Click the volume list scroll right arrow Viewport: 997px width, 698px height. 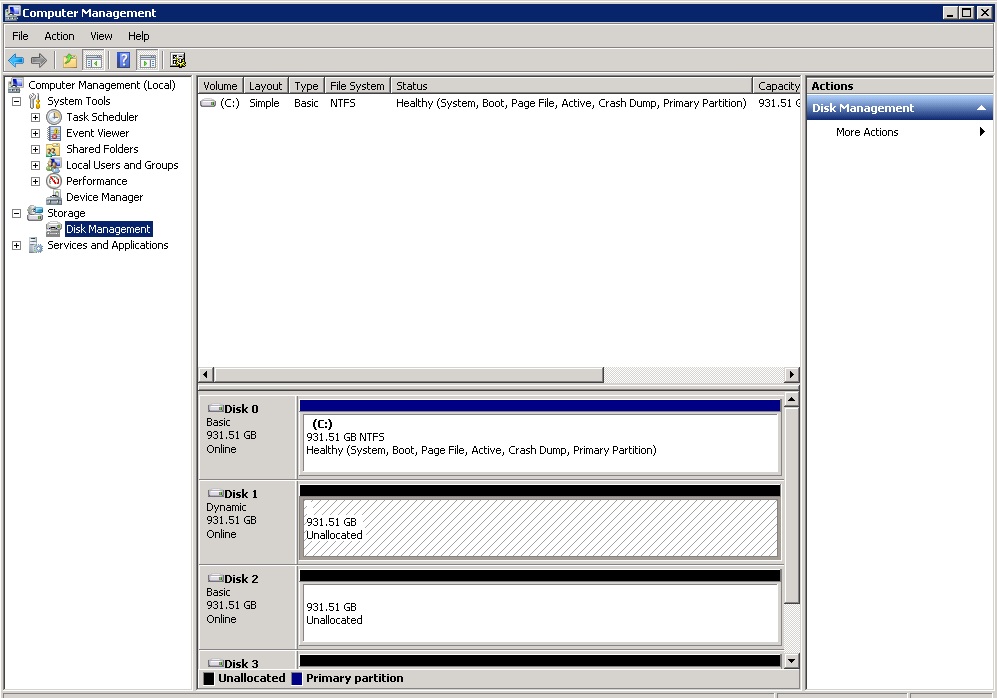[x=792, y=374]
